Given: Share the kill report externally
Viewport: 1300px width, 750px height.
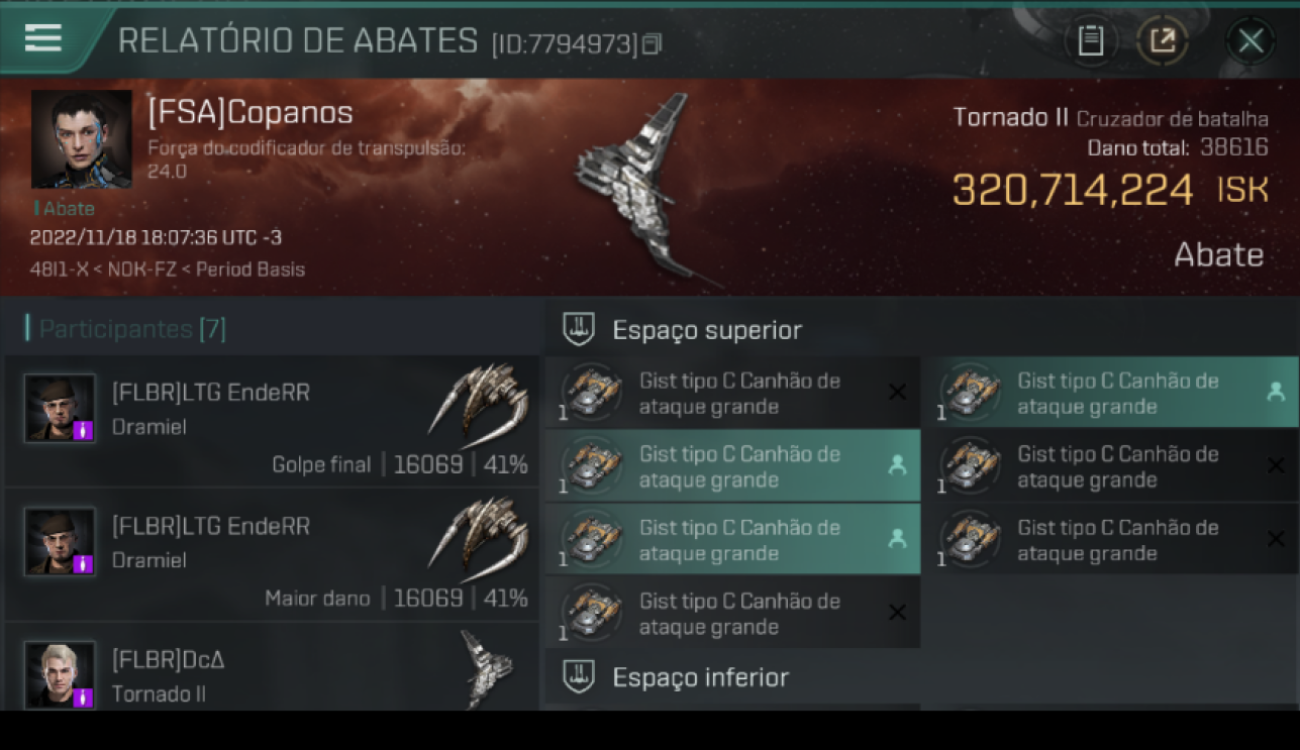Looking at the screenshot, I should click(x=1162, y=41).
